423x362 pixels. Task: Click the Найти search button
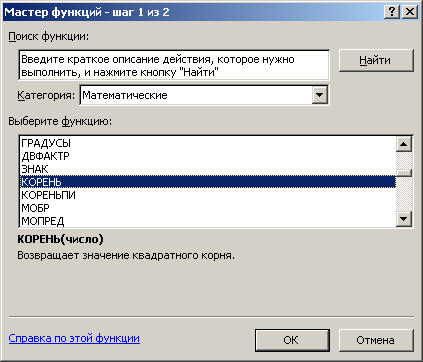[x=376, y=60]
